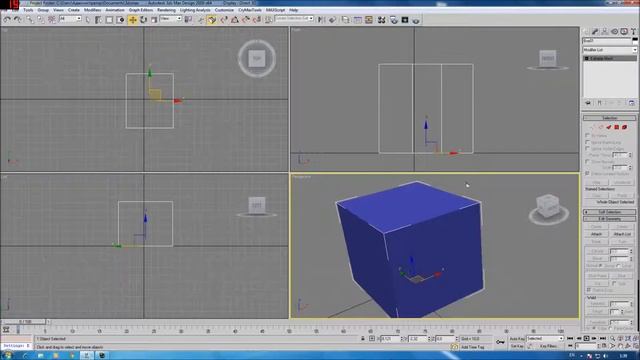Enable the Ignore Backfacing checkbox
The image size is (640, 360).
(x=587, y=142)
